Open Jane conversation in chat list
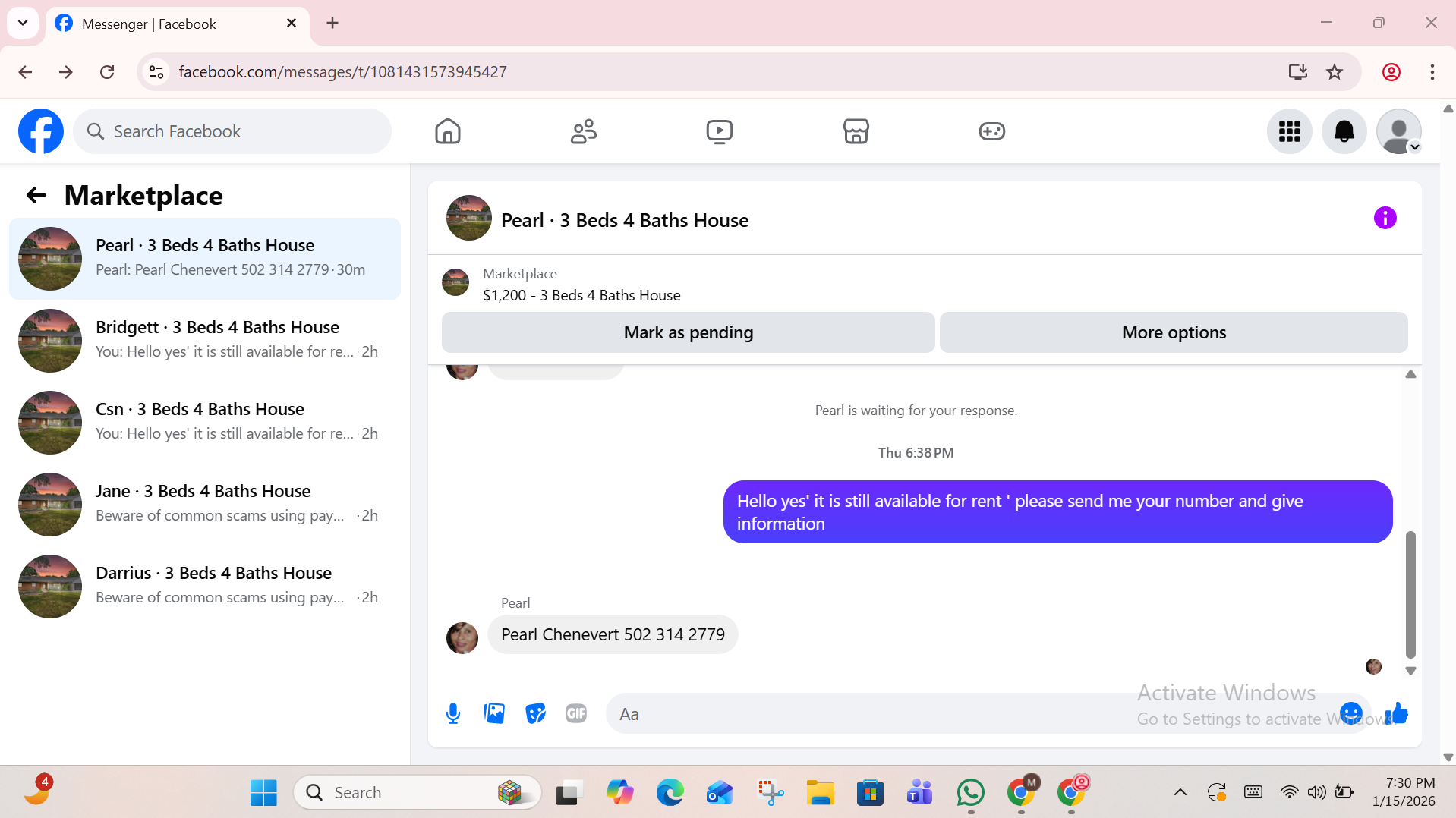The image size is (1456, 818). tap(205, 505)
